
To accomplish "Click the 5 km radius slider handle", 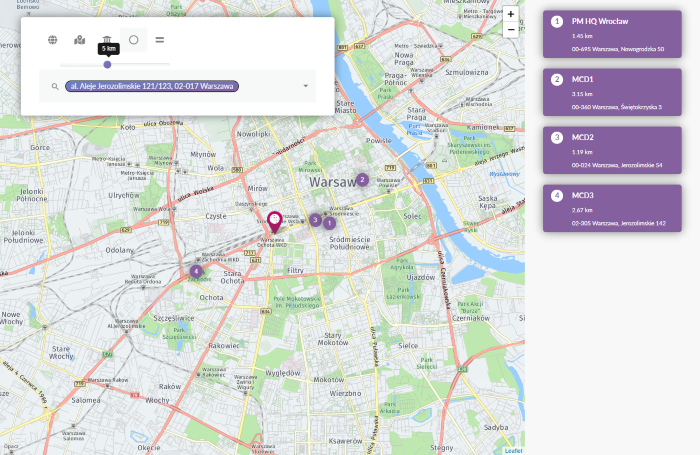I will click(x=108, y=65).
